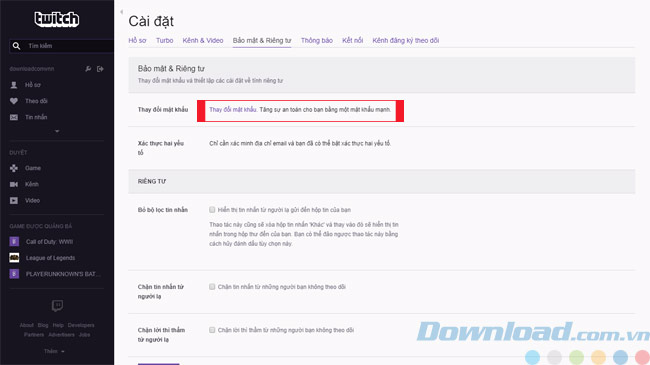This screenshot has width=650, height=365.
Task: Click the Xác thực hai yếu tố label
Action: pyautogui.click(x=161, y=148)
